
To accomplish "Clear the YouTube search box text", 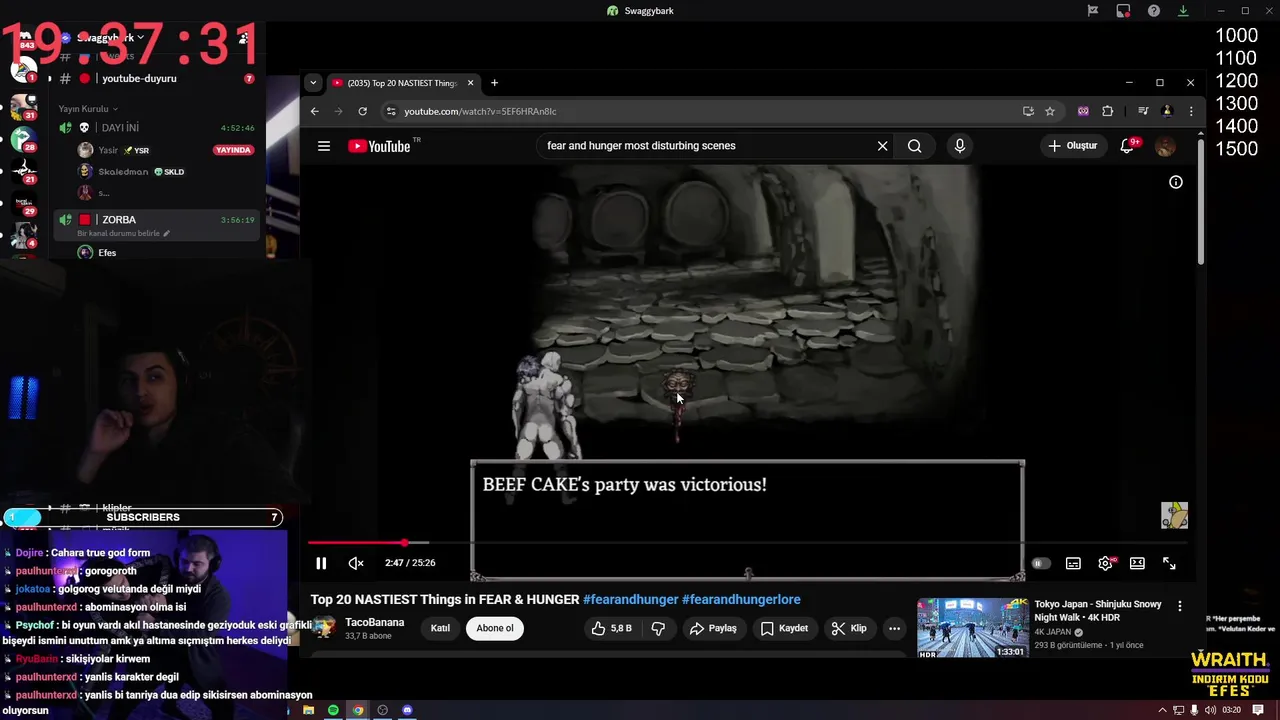I will coord(882,146).
